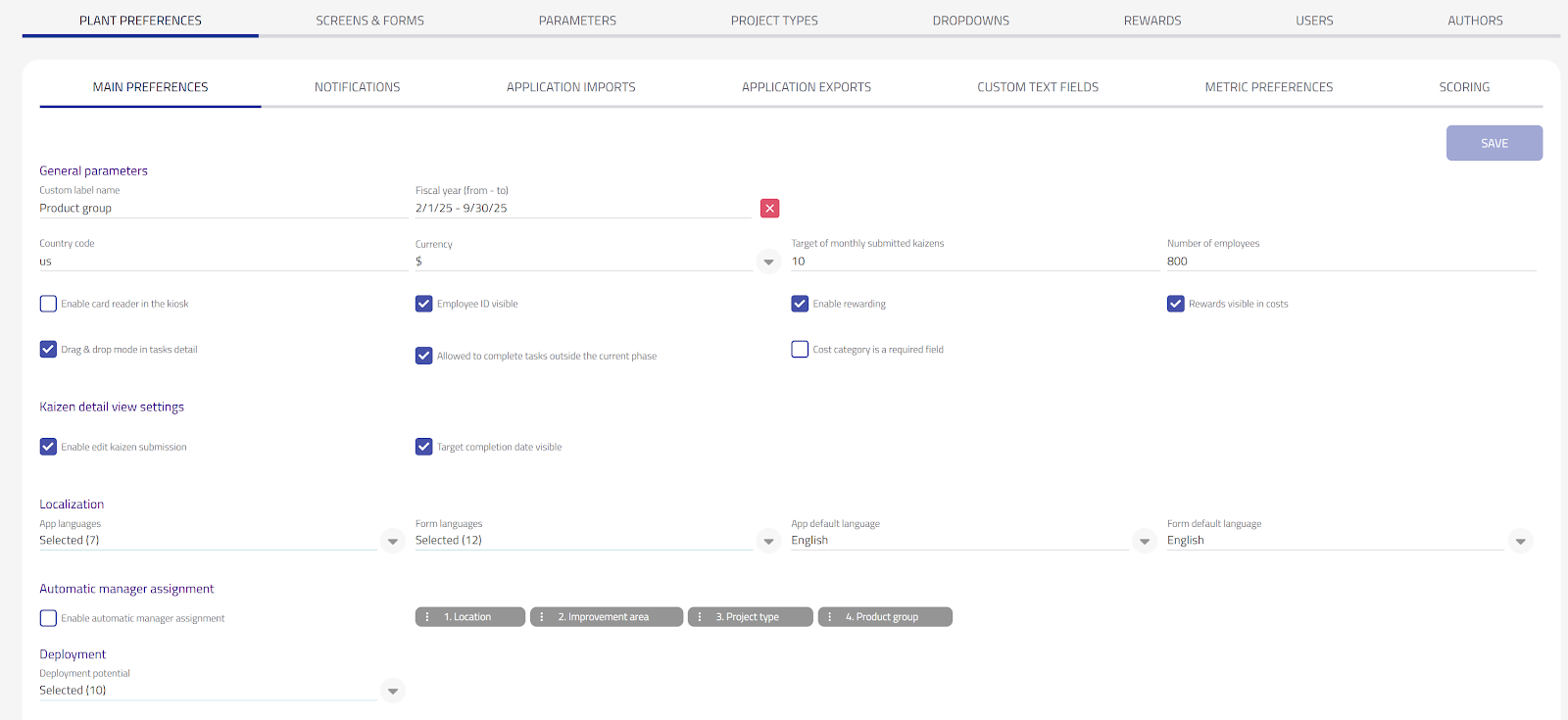The height and width of the screenshot is (720, 1568).
Task: Click the Number of employees field
Action: coord(1350,262)
